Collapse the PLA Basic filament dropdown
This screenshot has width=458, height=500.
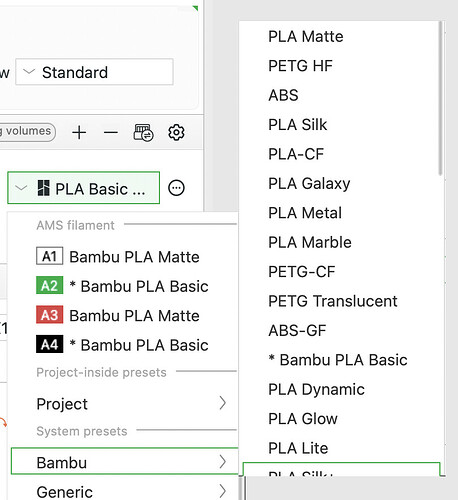point(83,188)
